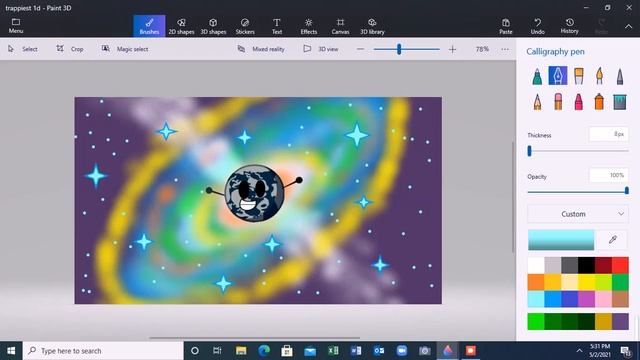The width and height of the screenshot is (640, 360).
Task: Select the Spray can brush
Action: pos(599,102)
